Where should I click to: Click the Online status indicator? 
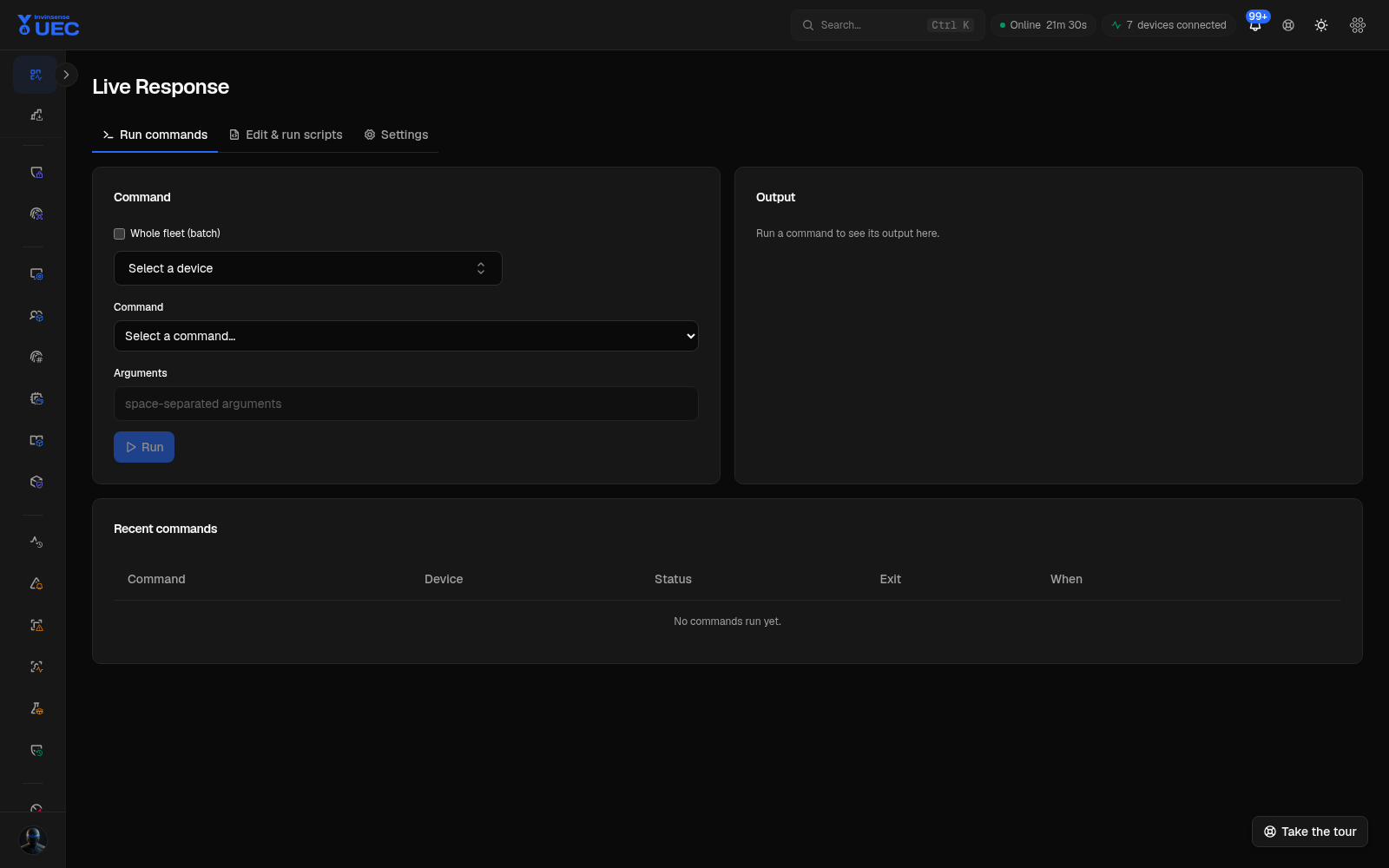tap(1043, 25)
